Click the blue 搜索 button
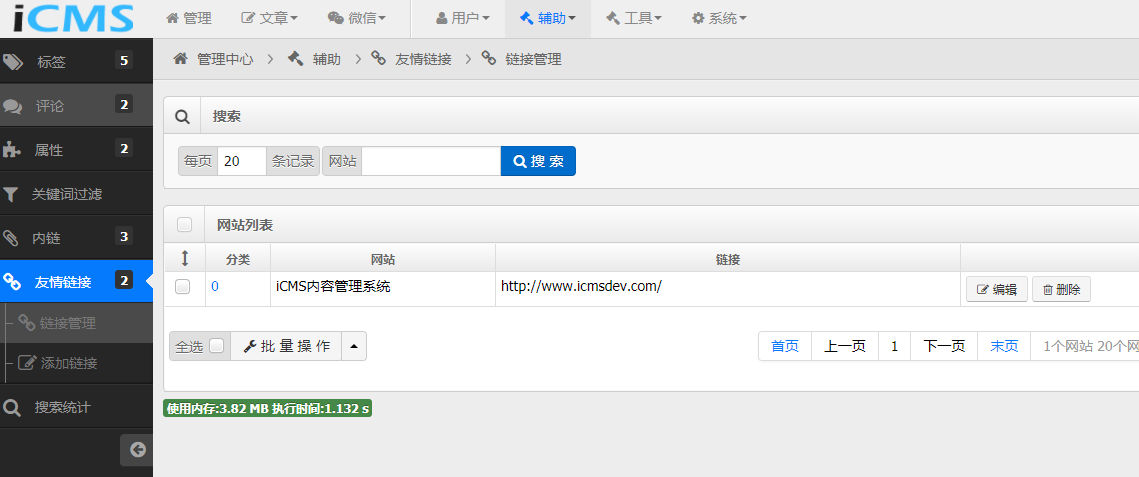1139x477 pixels. click(x=538, y=161)
